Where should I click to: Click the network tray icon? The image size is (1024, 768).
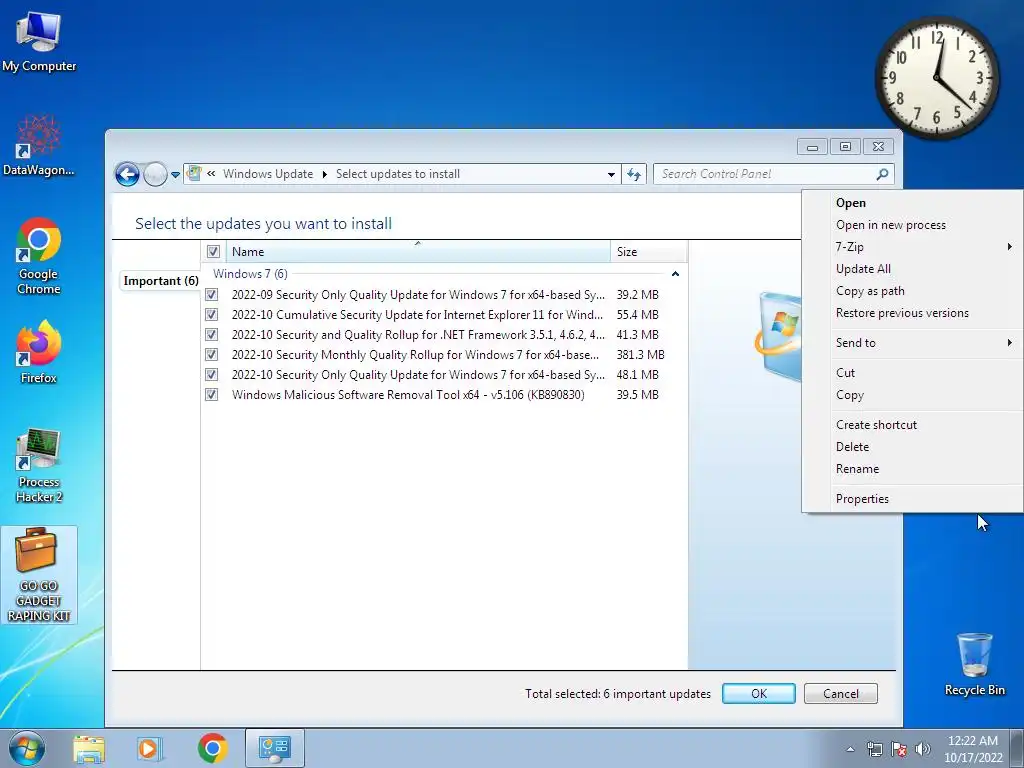tap(874, 749)
